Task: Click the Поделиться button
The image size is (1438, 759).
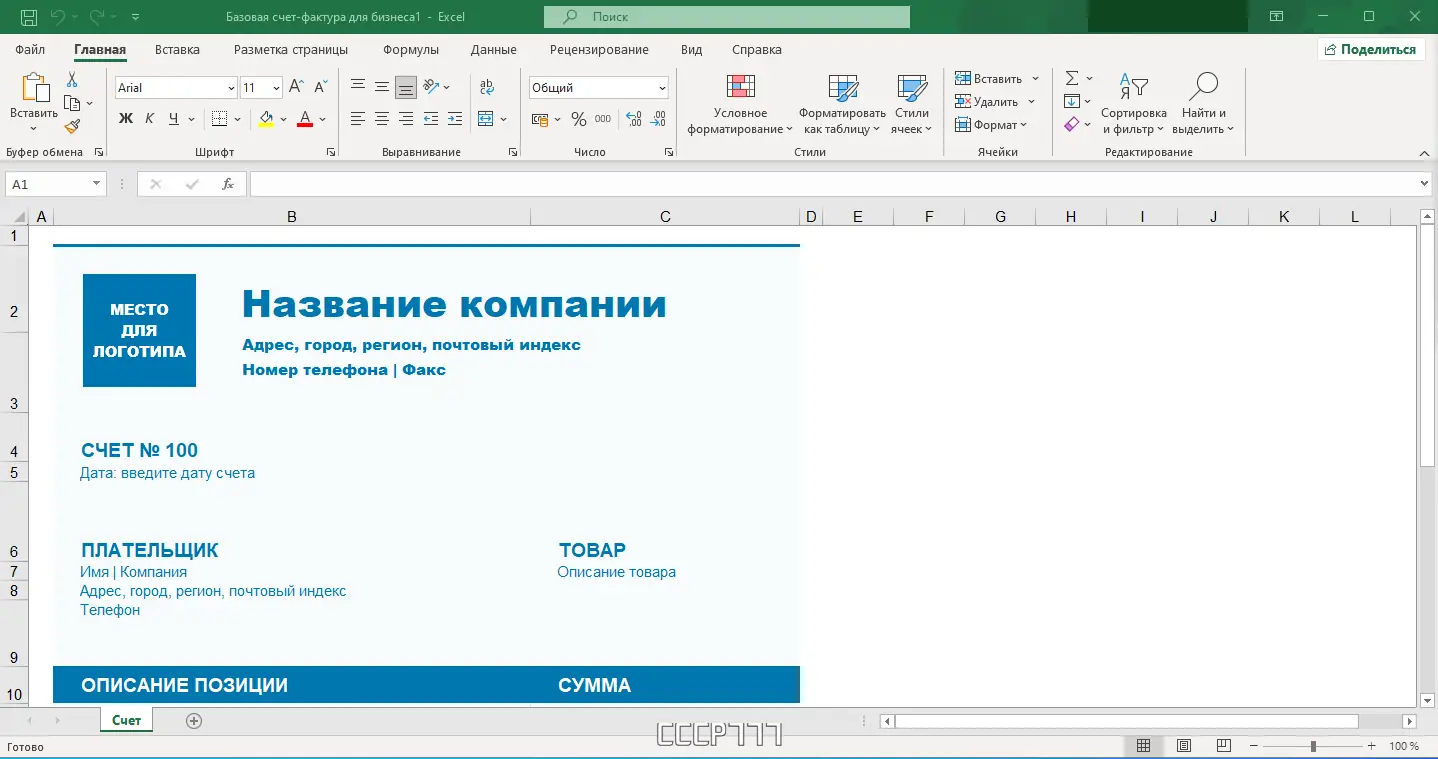Action: click(x=1370, y=48)
